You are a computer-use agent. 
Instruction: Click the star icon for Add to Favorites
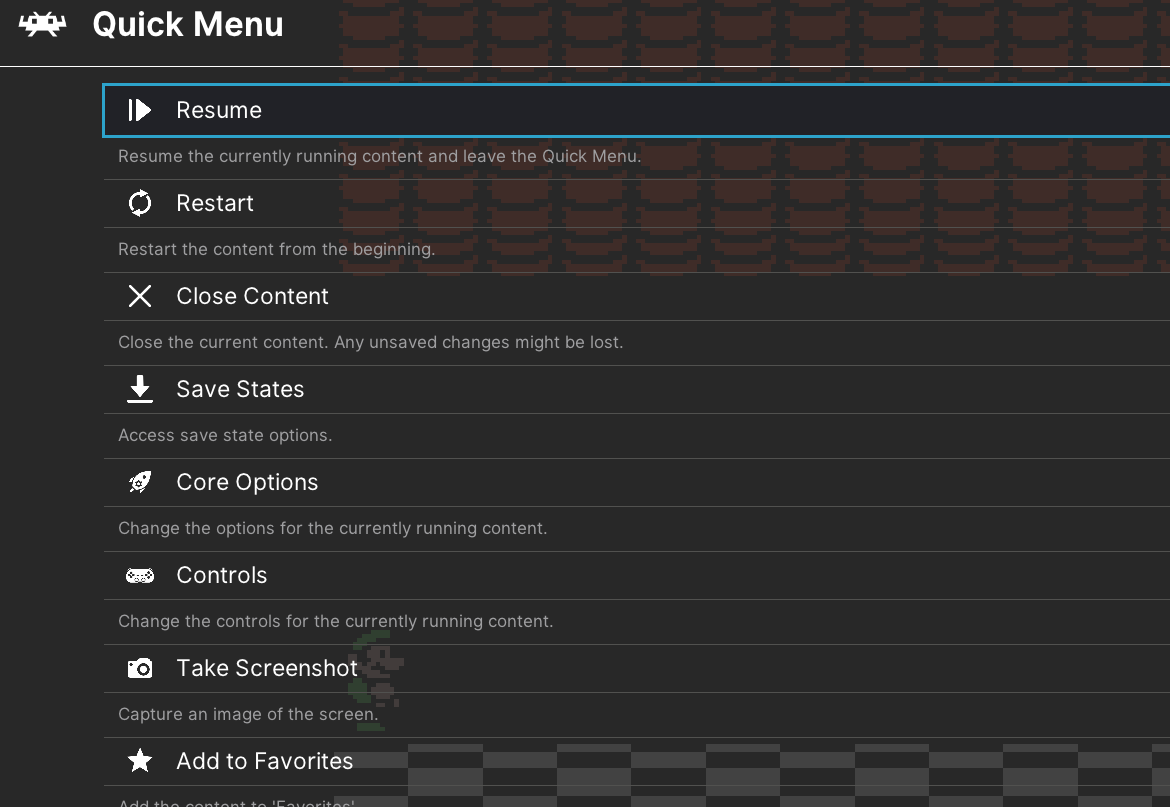tap(140, 761)
